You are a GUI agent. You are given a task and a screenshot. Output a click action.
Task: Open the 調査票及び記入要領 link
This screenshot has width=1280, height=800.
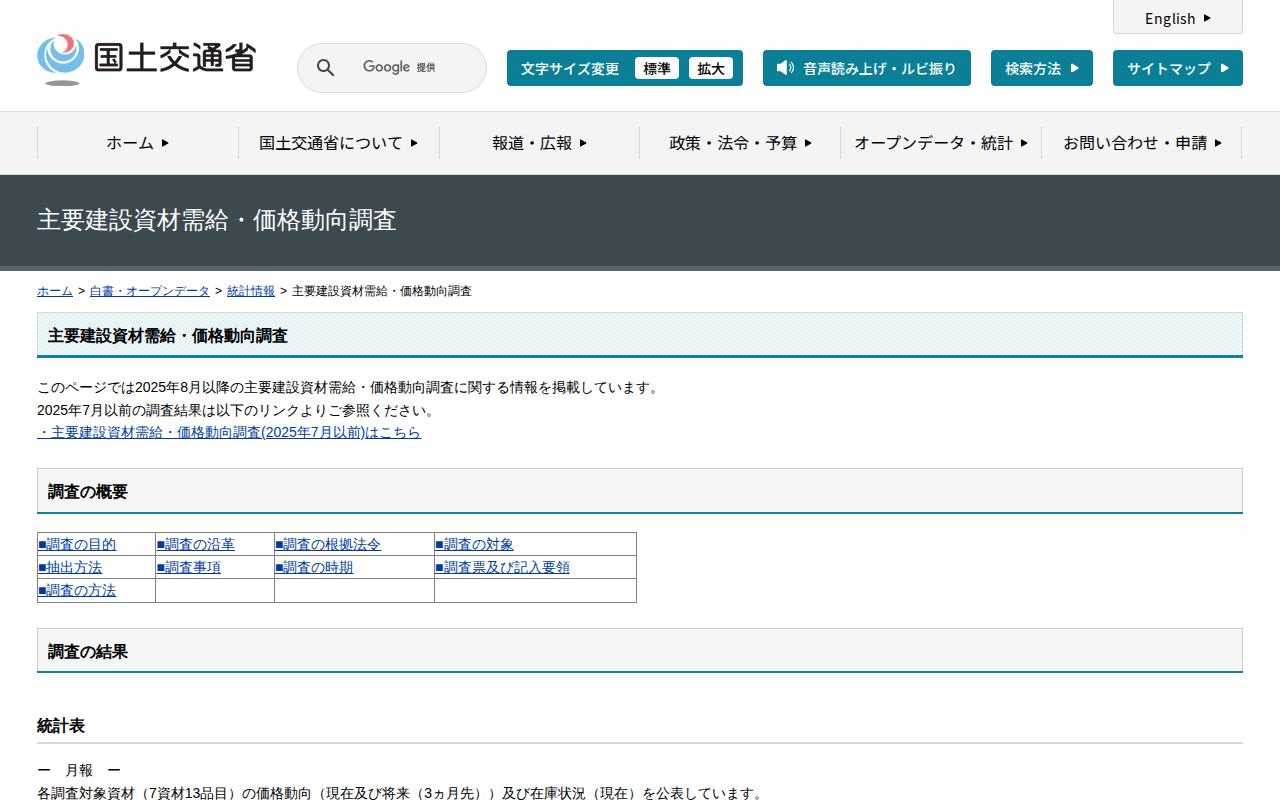coord(502,568)
